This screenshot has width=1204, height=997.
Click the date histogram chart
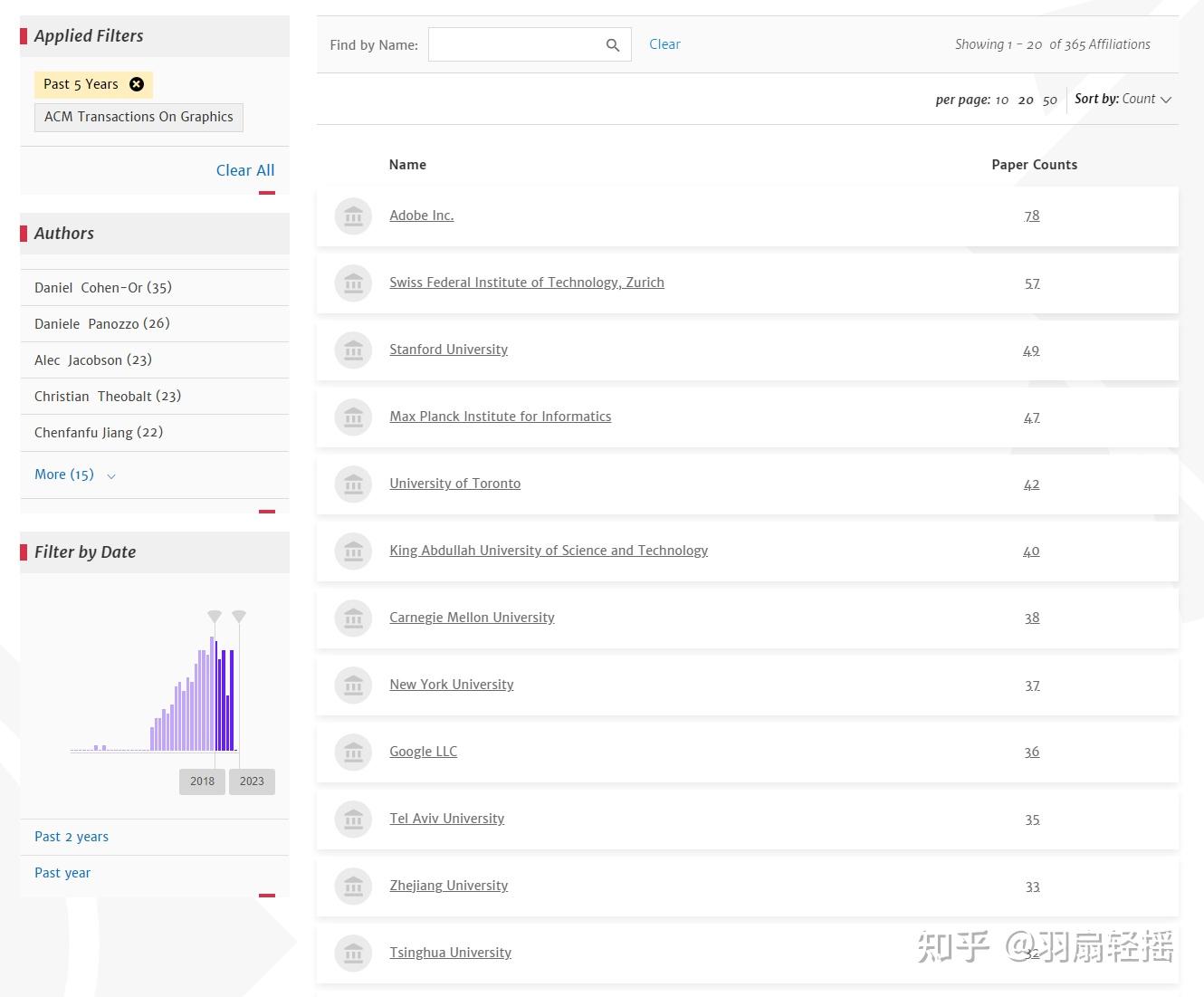coord(154,694)
